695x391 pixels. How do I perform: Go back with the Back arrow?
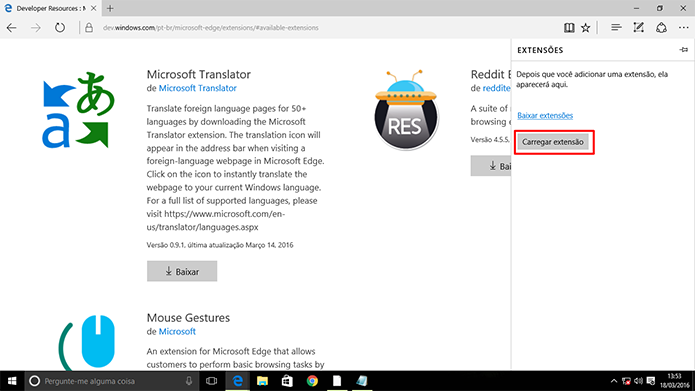(x=12, y=28)
